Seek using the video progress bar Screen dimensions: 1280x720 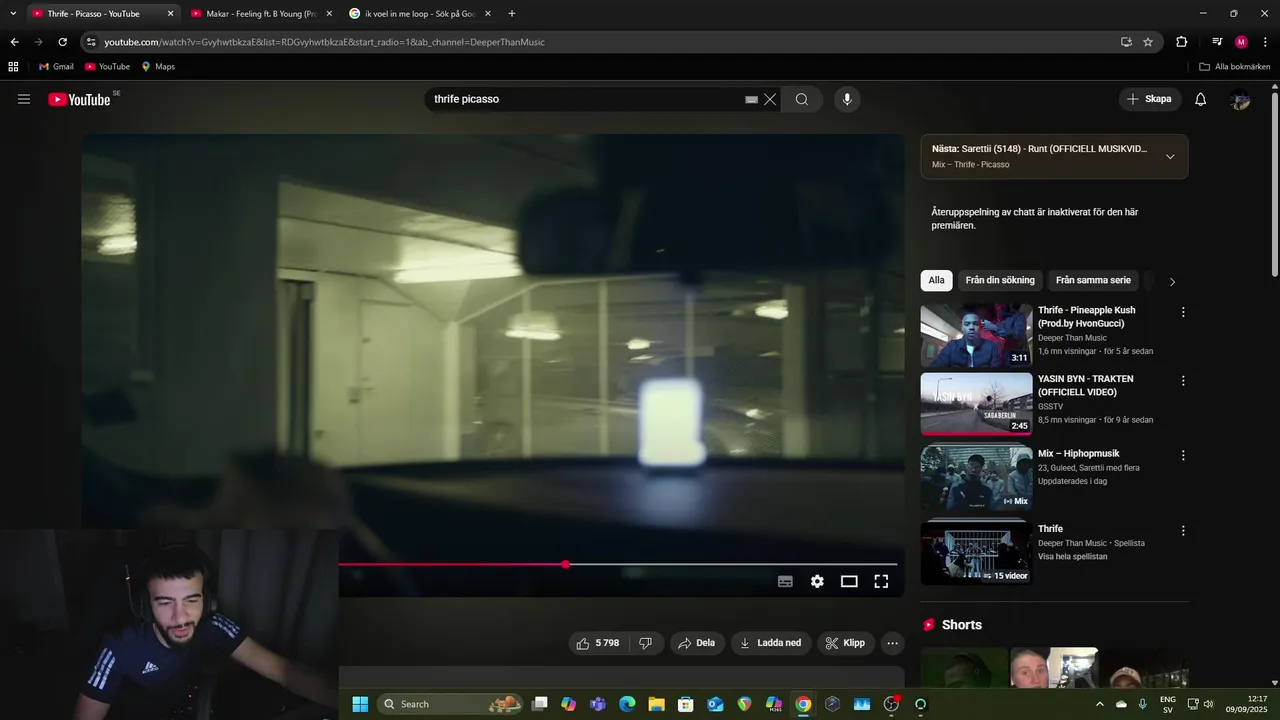(618, 564)
